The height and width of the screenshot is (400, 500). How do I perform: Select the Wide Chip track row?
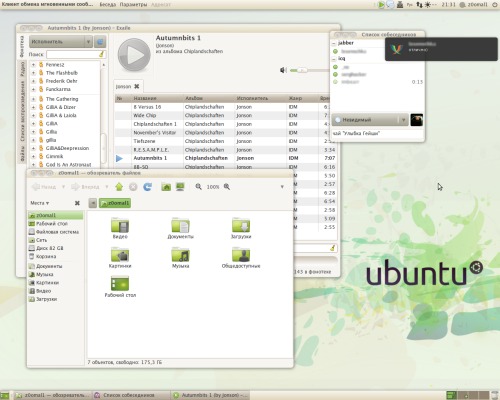pos(225,115)
